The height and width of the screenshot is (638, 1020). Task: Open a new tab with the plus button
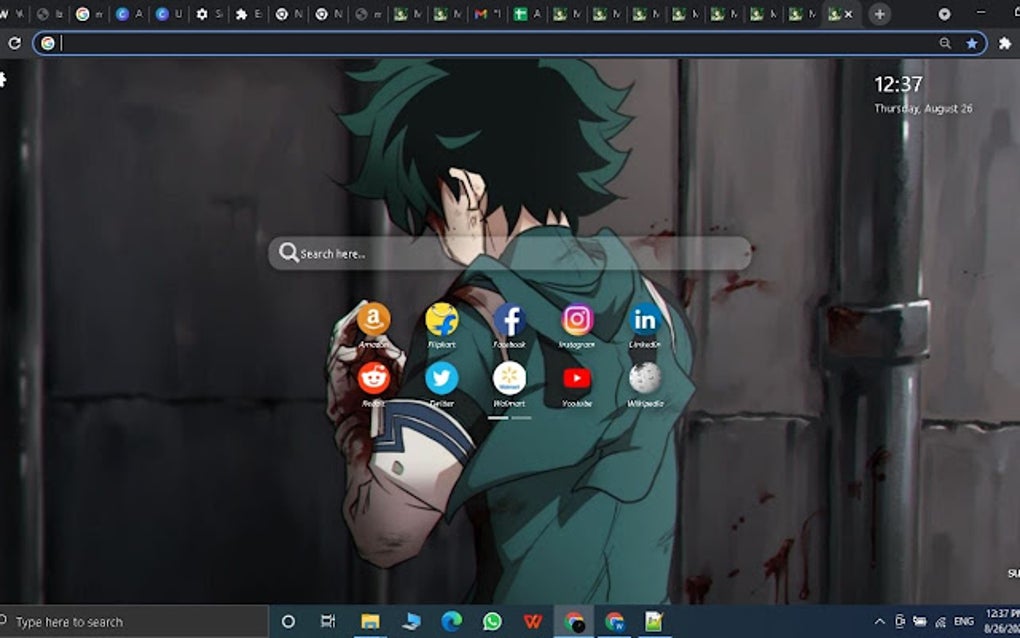[877, 13]
